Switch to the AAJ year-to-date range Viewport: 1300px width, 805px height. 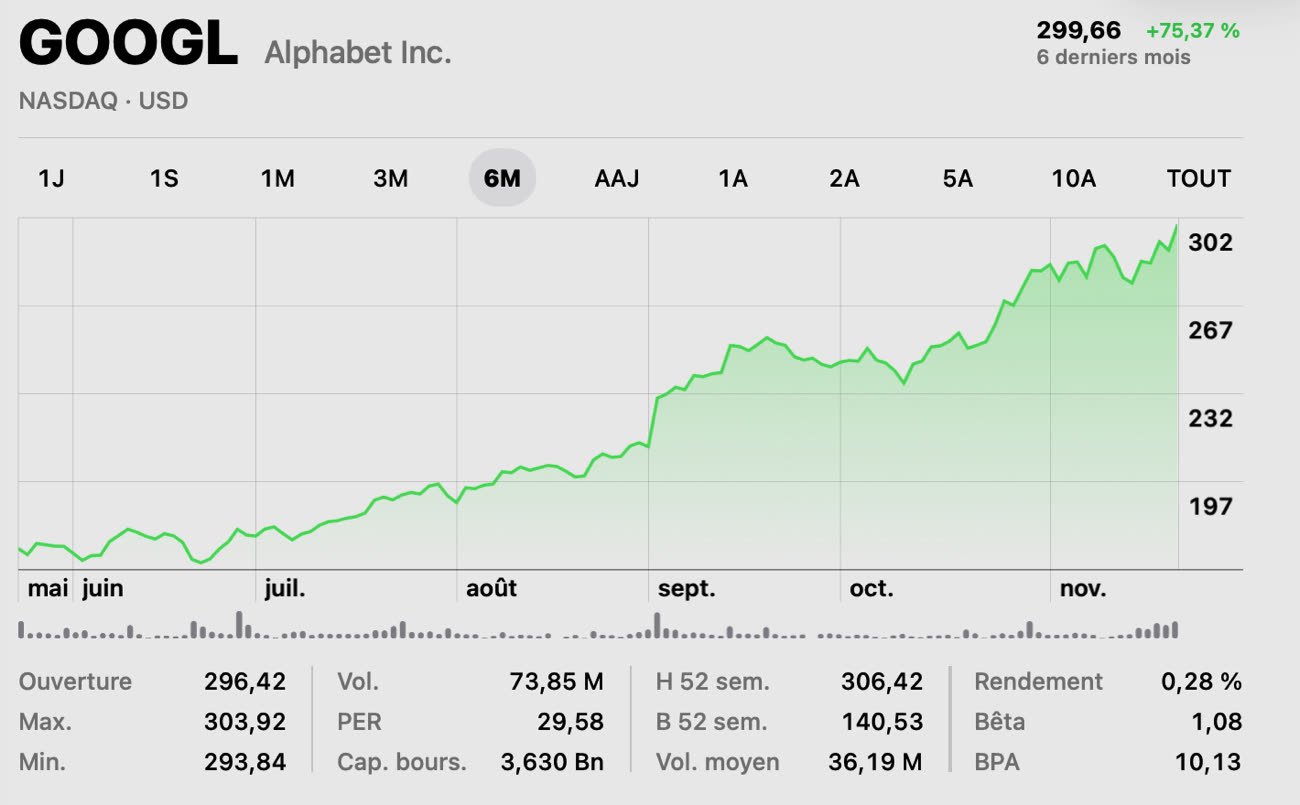[616, 179]
